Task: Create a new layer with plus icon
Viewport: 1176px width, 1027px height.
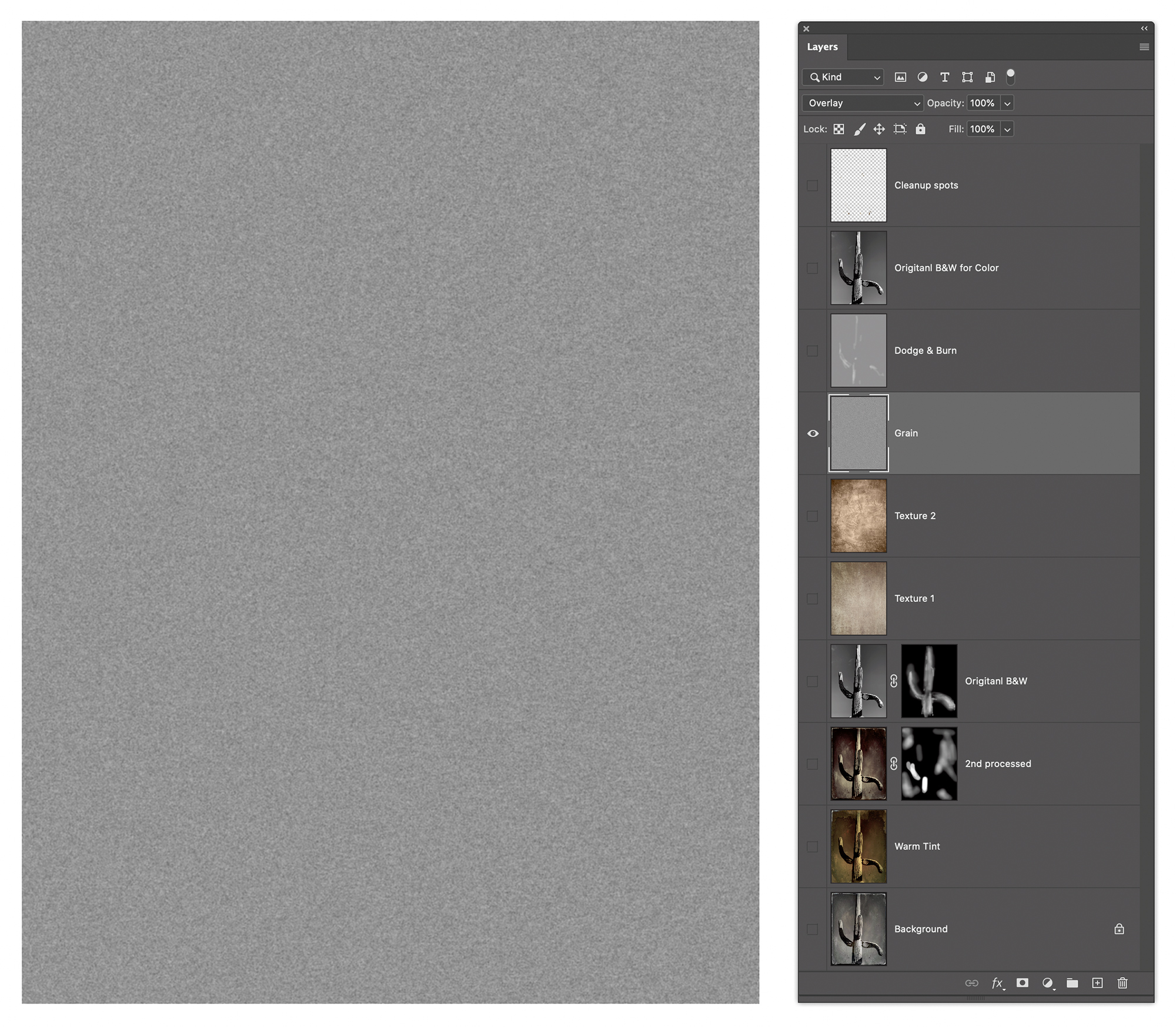Action: (x=1097, y=983)
